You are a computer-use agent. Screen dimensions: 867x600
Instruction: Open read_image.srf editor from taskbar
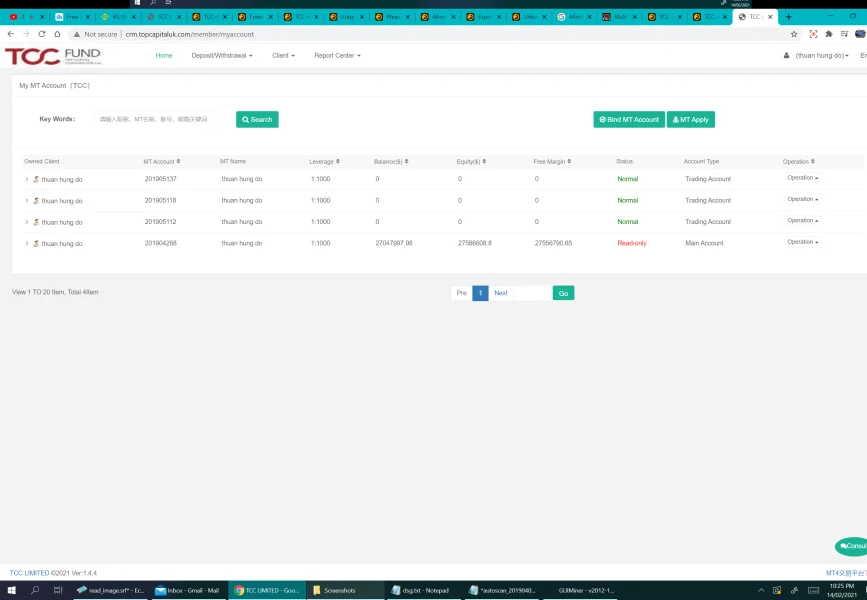[x=111, y=590]
